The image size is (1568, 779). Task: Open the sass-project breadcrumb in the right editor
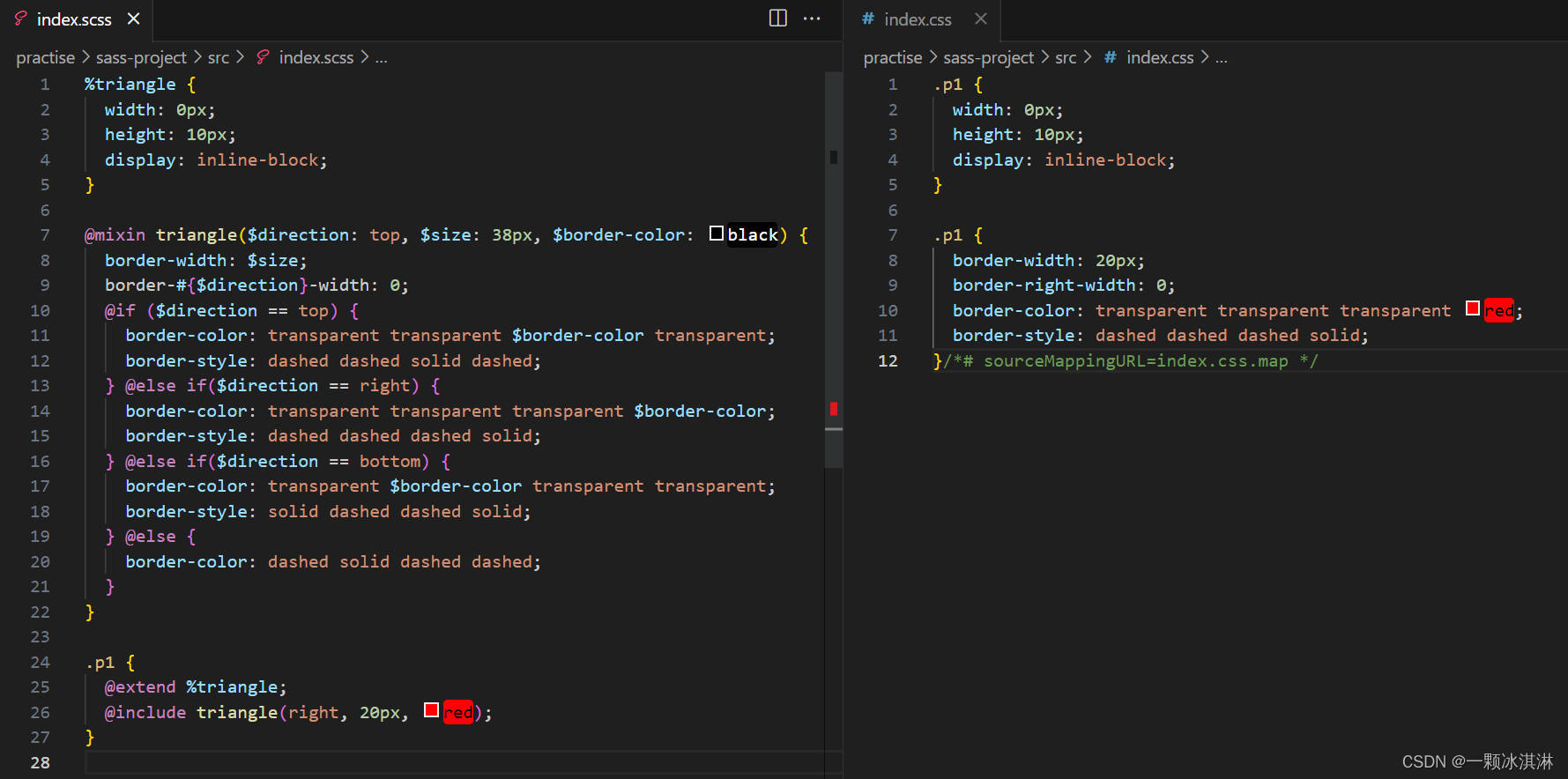pyautogui.click(x=989, y=57)
